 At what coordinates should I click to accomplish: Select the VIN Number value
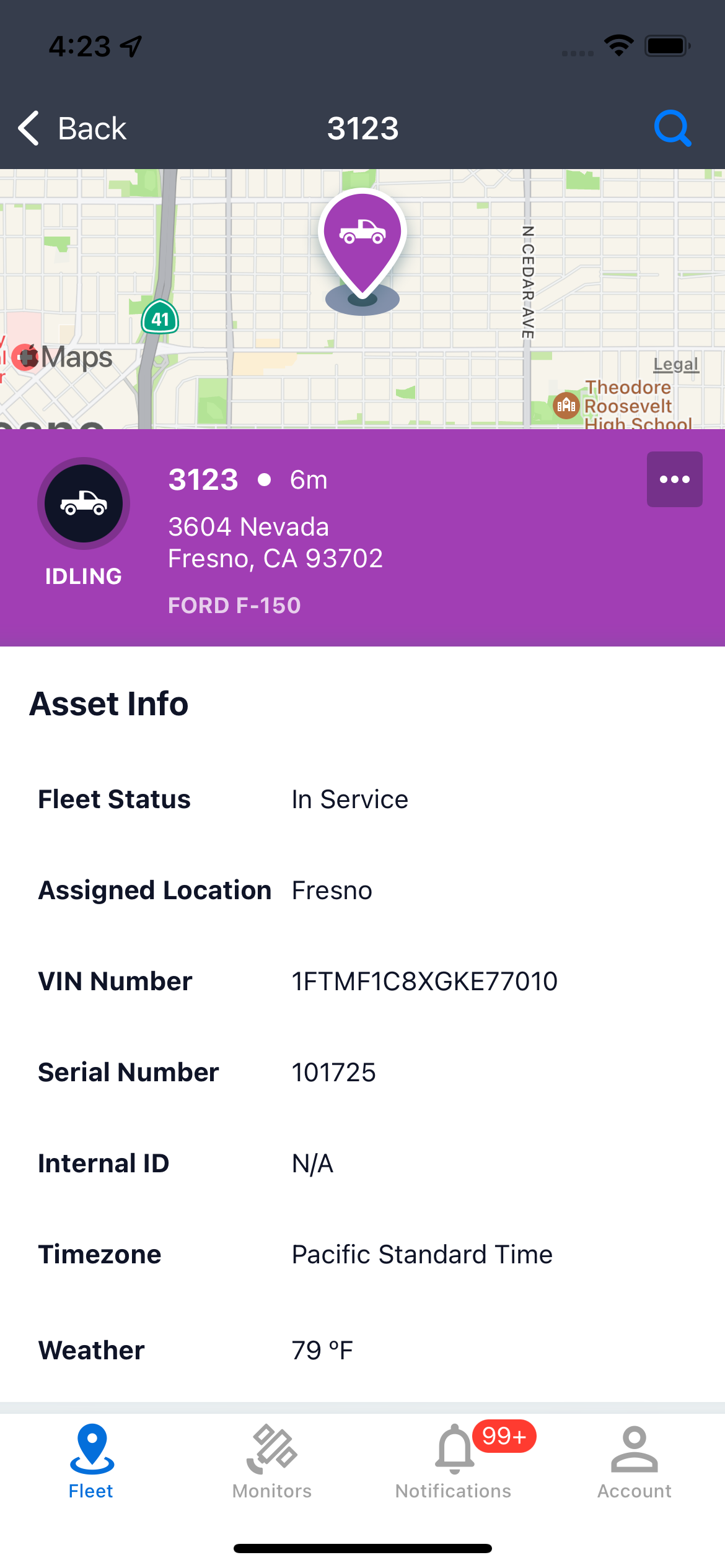pos(424,982)
